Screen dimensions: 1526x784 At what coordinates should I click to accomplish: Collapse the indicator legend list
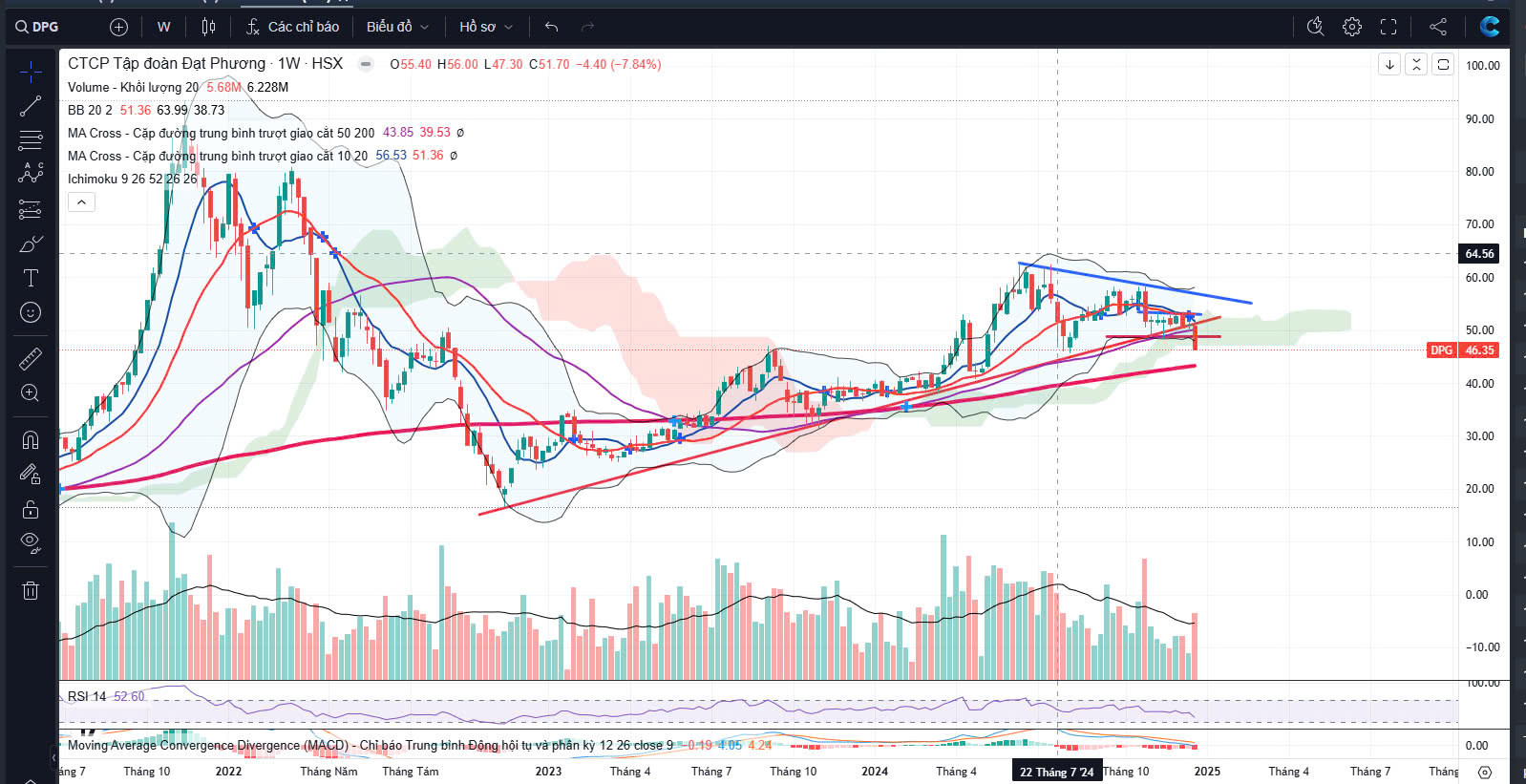[x=81, y=201]
